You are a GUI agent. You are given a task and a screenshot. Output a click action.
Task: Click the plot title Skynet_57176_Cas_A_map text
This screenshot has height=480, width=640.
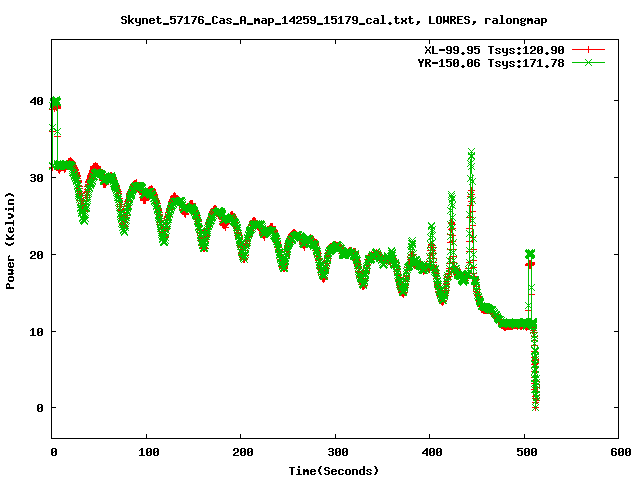click(333, 20)
